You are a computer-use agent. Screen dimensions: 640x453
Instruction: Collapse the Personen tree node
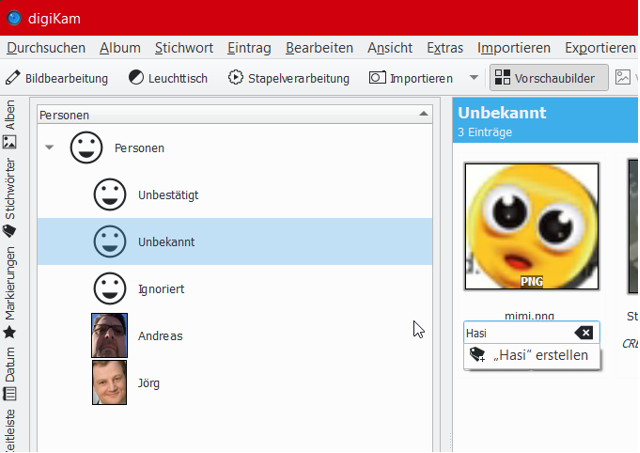(50, 148)
